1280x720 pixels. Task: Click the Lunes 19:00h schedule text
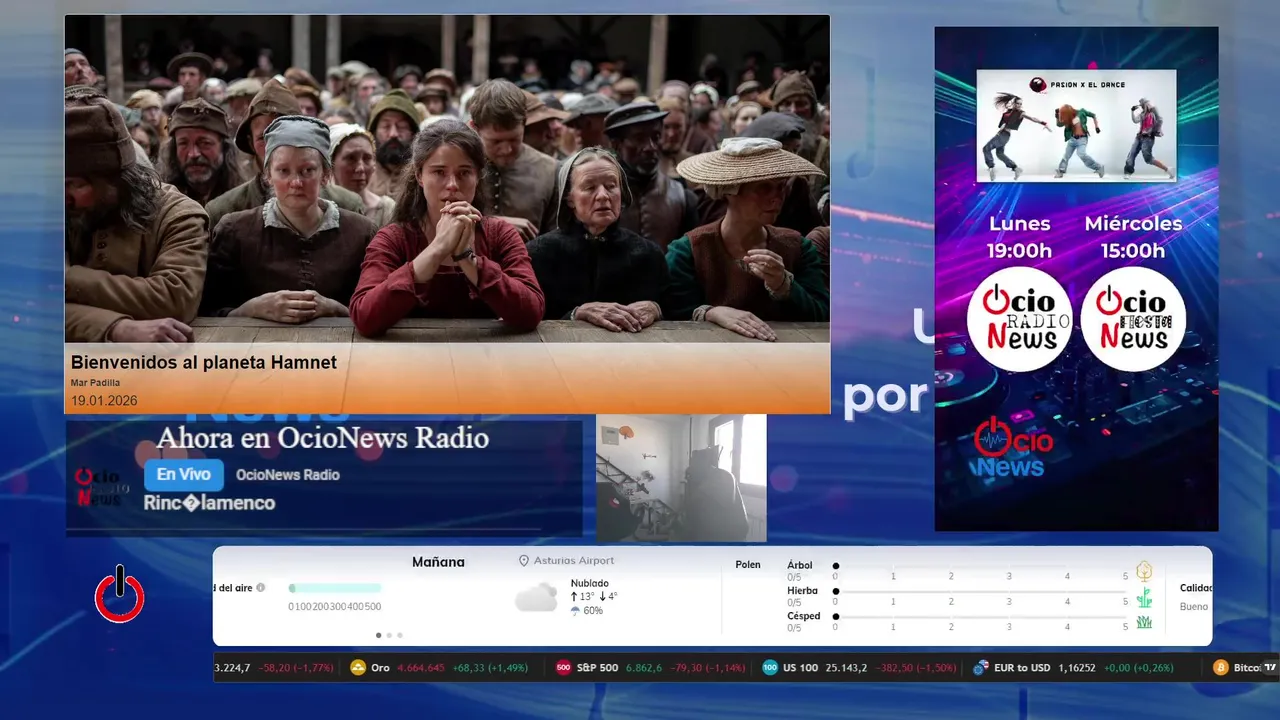pyautogui.click(x=1020, y=237)
